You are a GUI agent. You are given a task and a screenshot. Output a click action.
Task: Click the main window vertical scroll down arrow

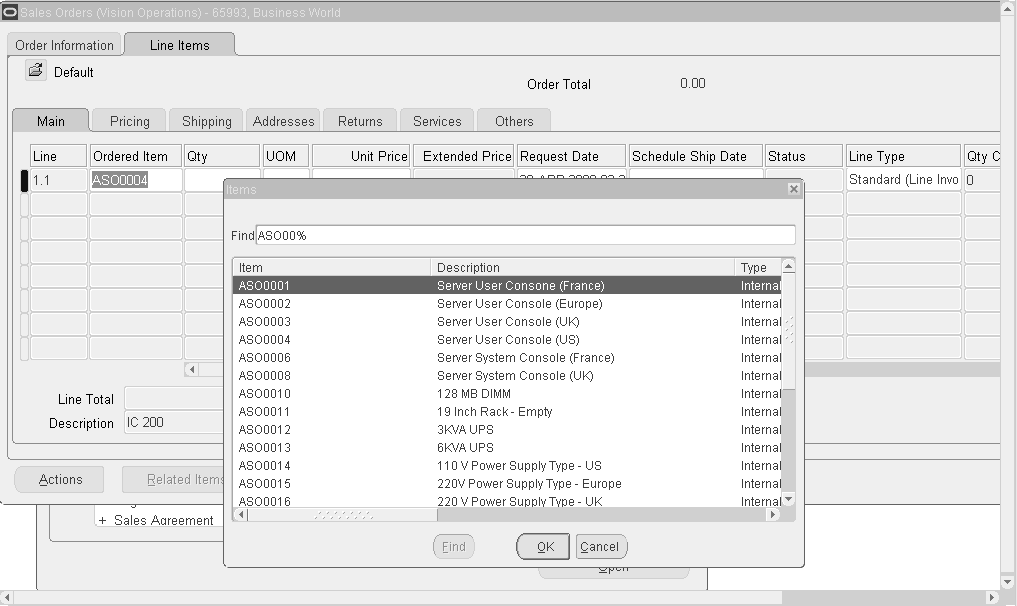point(1007,582)
